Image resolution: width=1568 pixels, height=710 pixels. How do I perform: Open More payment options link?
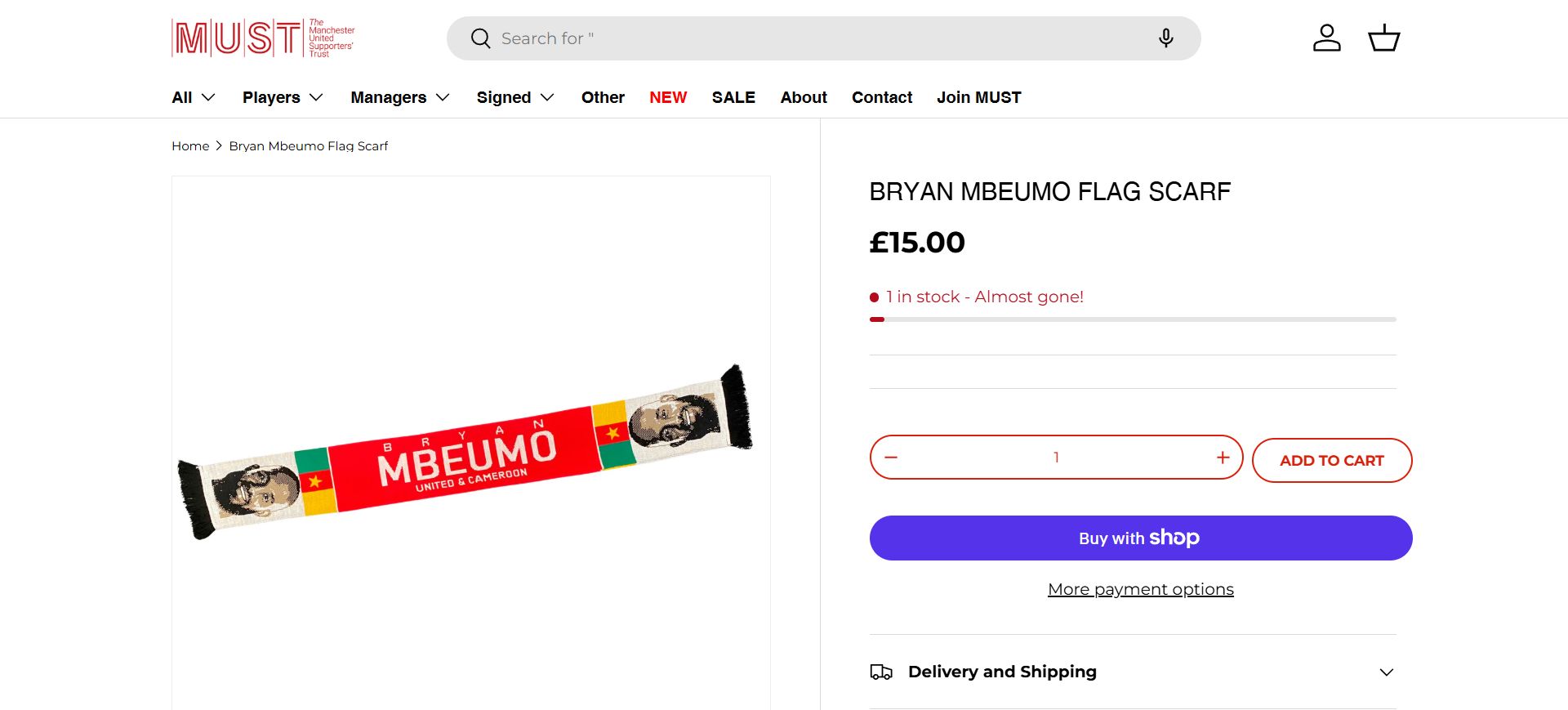[1140, 589]
